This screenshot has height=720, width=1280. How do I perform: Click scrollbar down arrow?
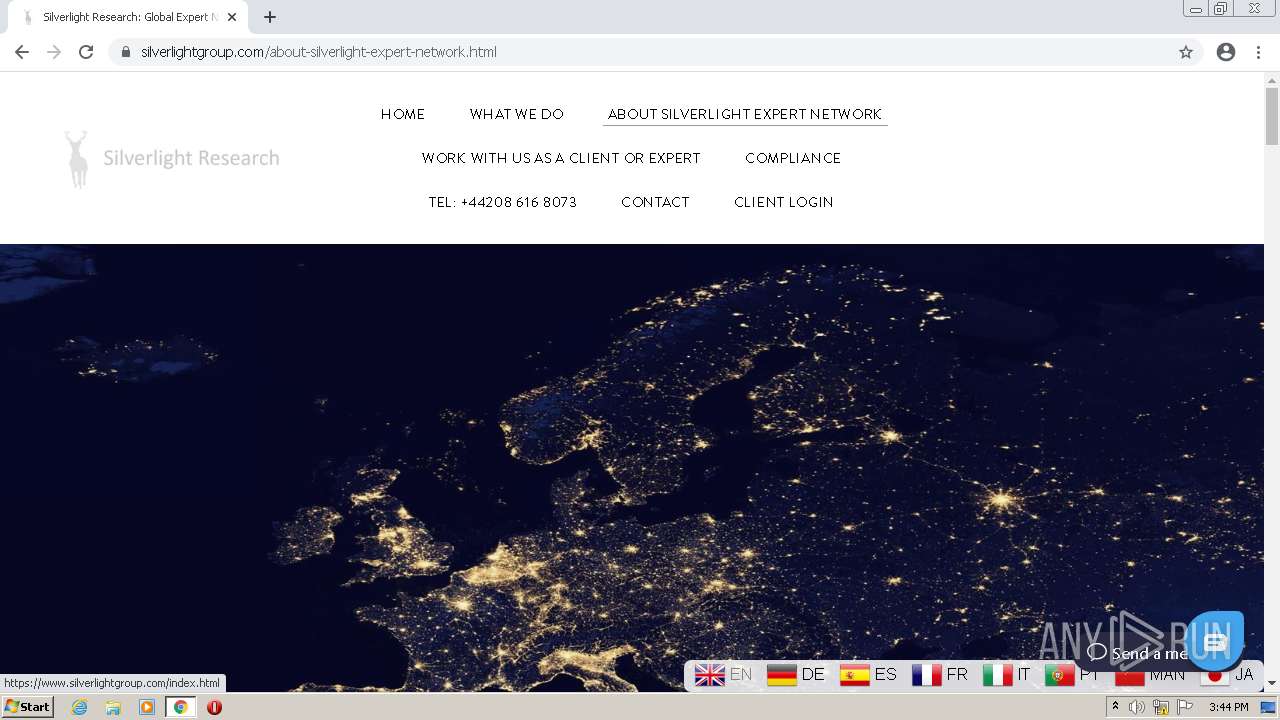tap(1272, 683)
